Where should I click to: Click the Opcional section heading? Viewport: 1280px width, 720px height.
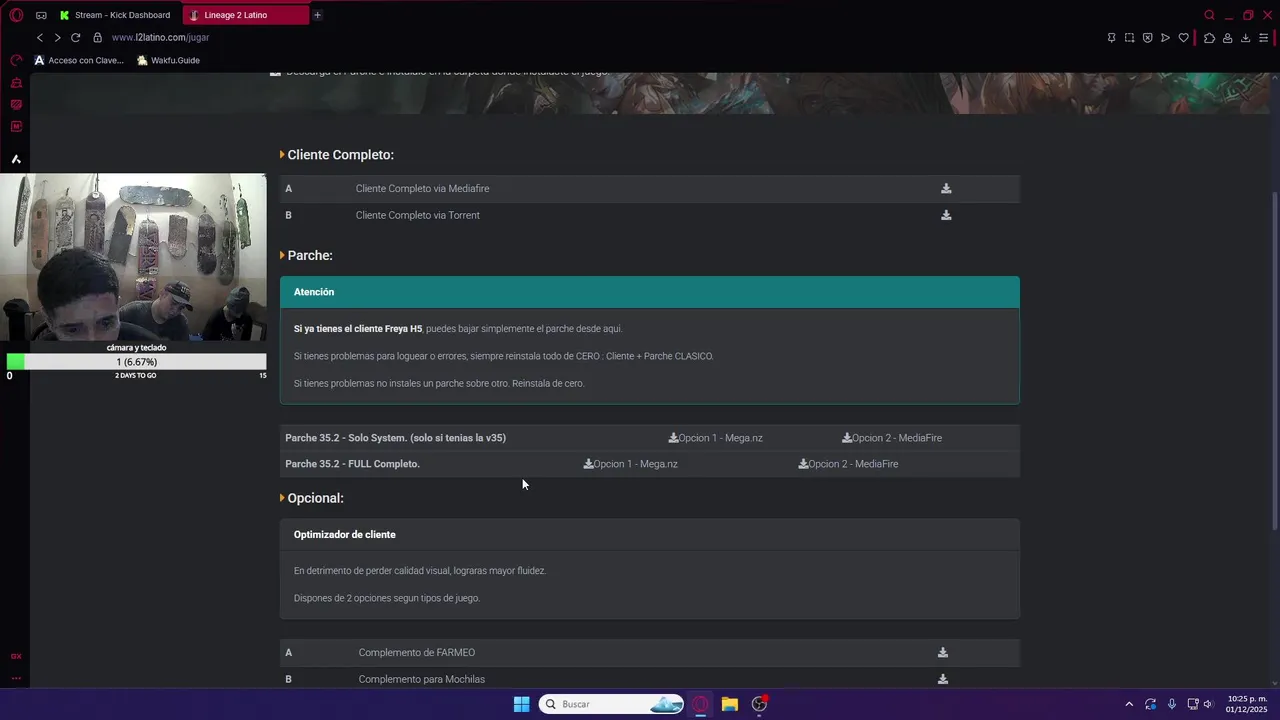coord(315,498)
